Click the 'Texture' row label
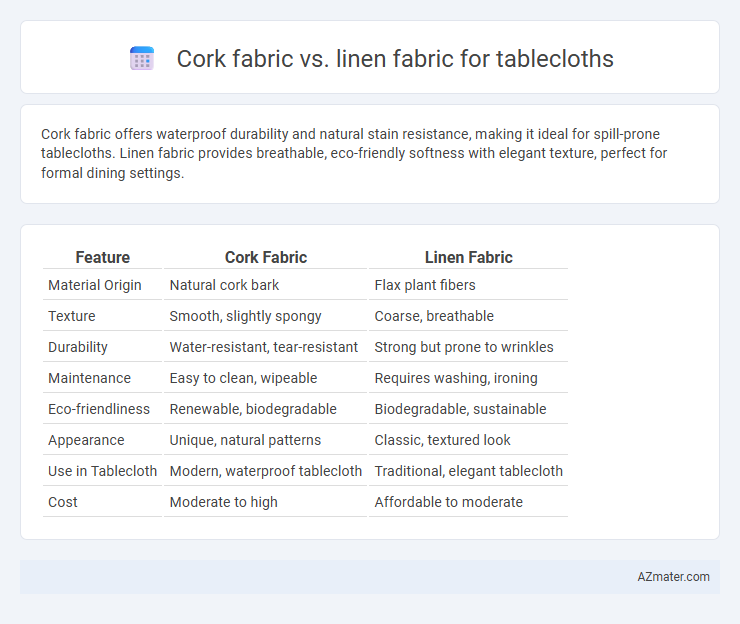Image resolution: width=740 pixels, height=624 pixels. pos(72,316)
